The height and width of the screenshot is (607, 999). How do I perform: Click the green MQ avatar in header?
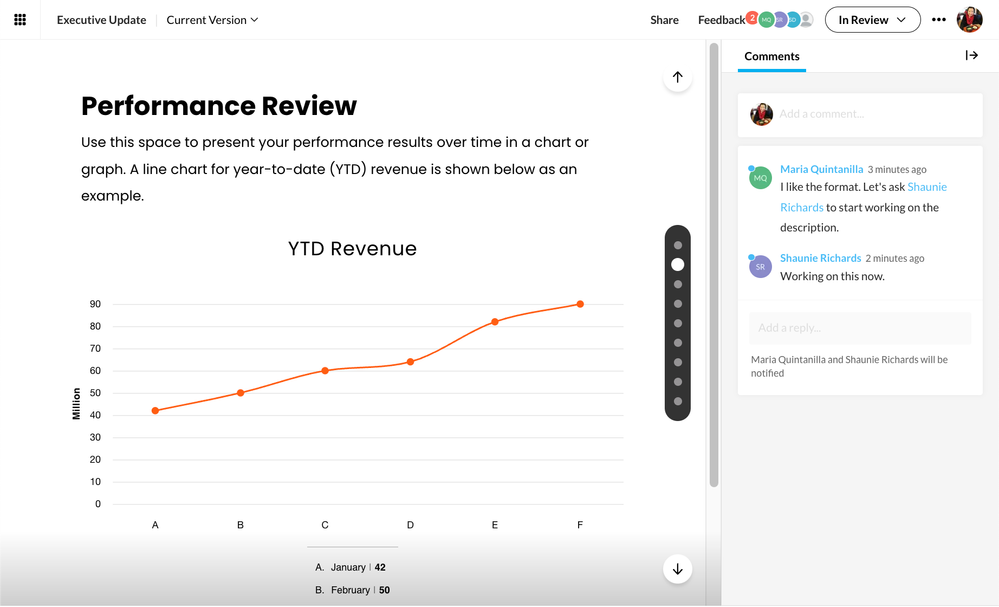pos(766,20)
